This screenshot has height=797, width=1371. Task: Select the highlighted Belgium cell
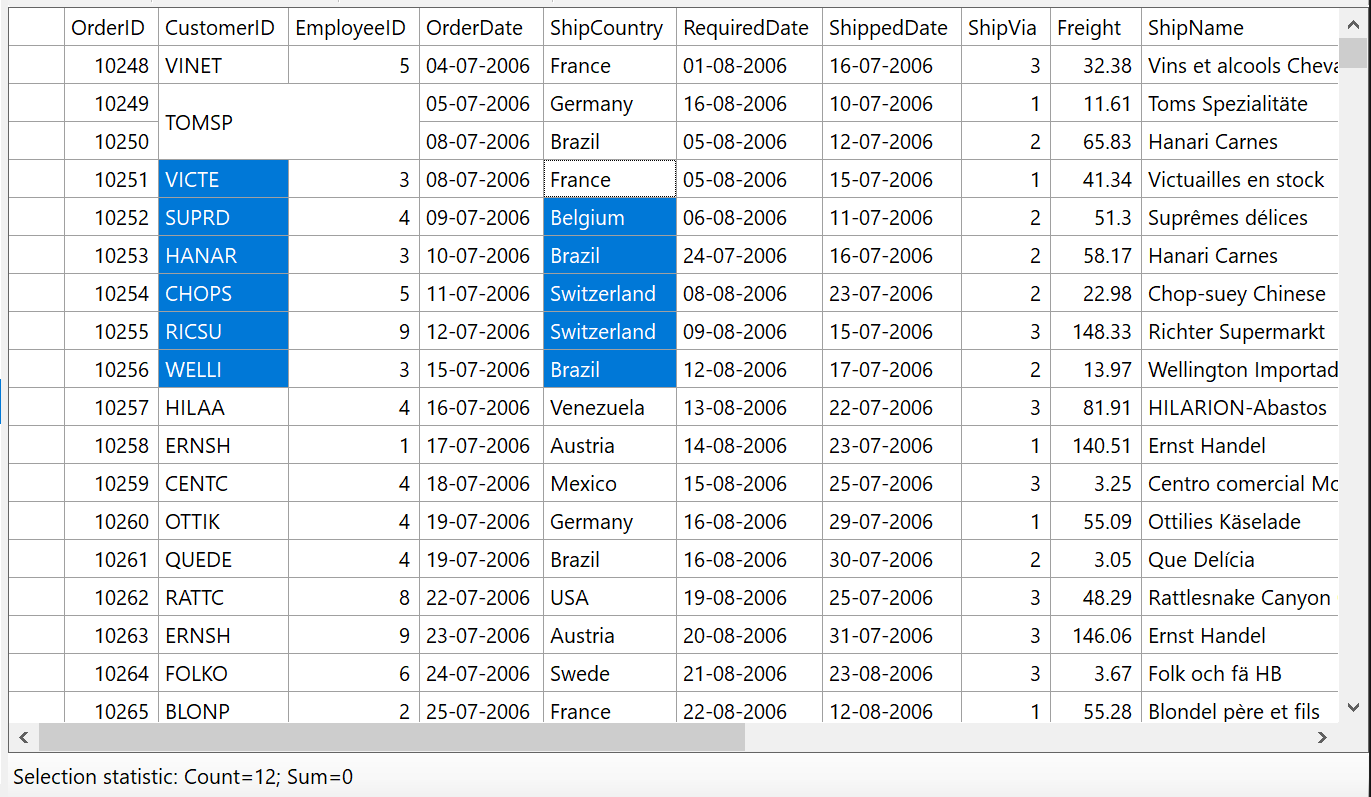point(610,218)
